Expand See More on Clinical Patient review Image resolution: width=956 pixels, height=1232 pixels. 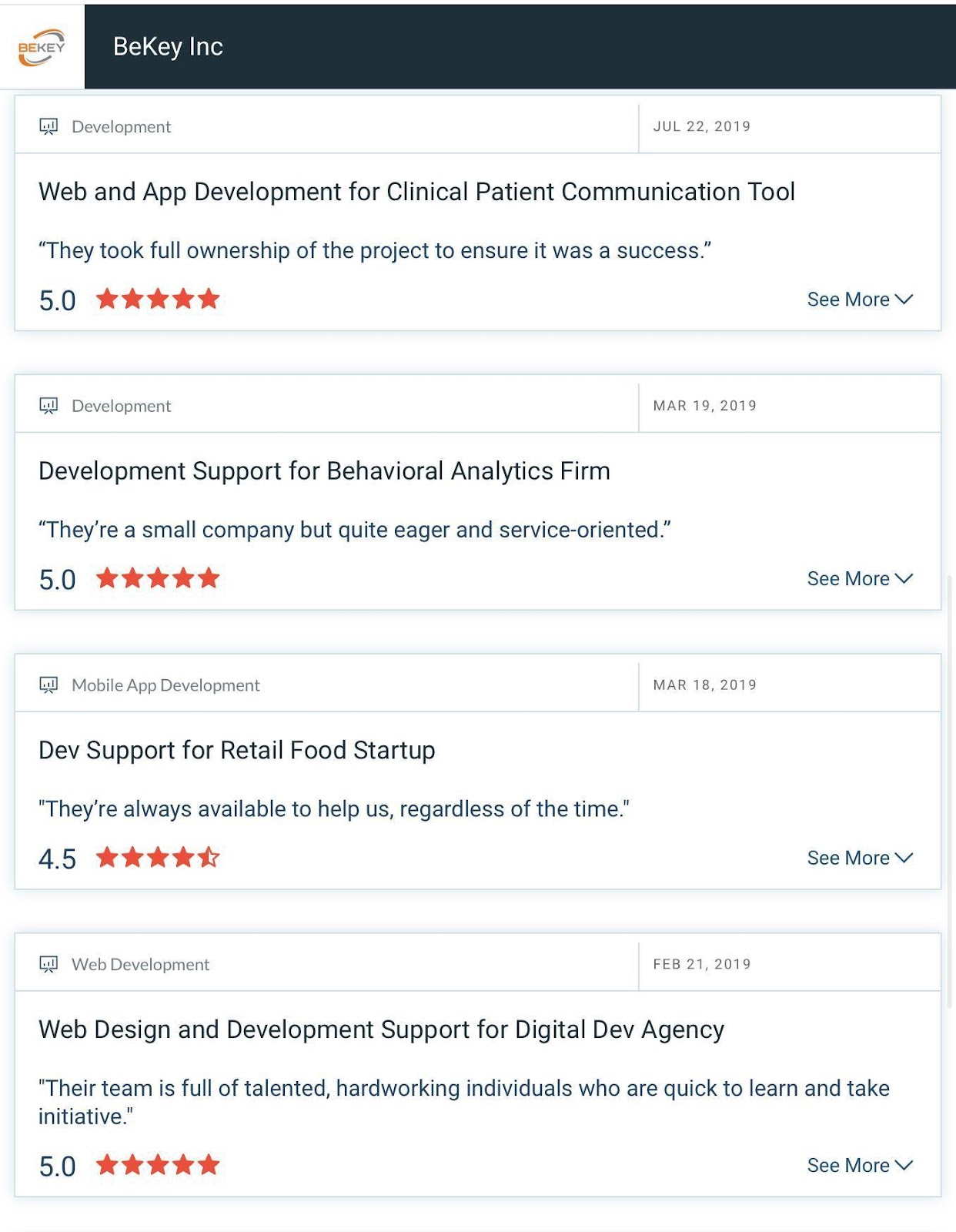point(859,300)
